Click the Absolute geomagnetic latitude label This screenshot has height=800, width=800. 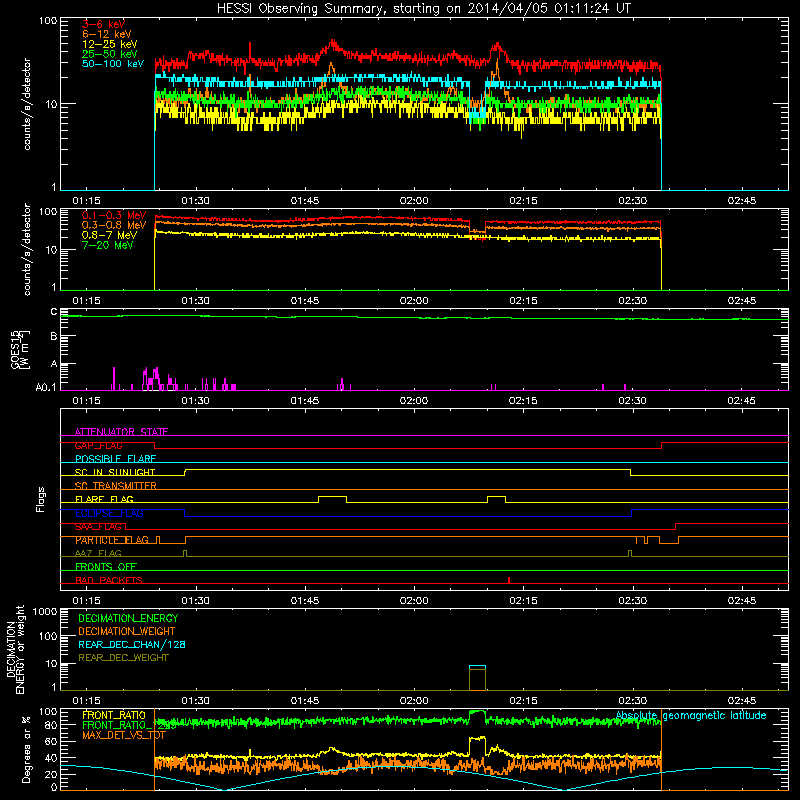(691, 715)
